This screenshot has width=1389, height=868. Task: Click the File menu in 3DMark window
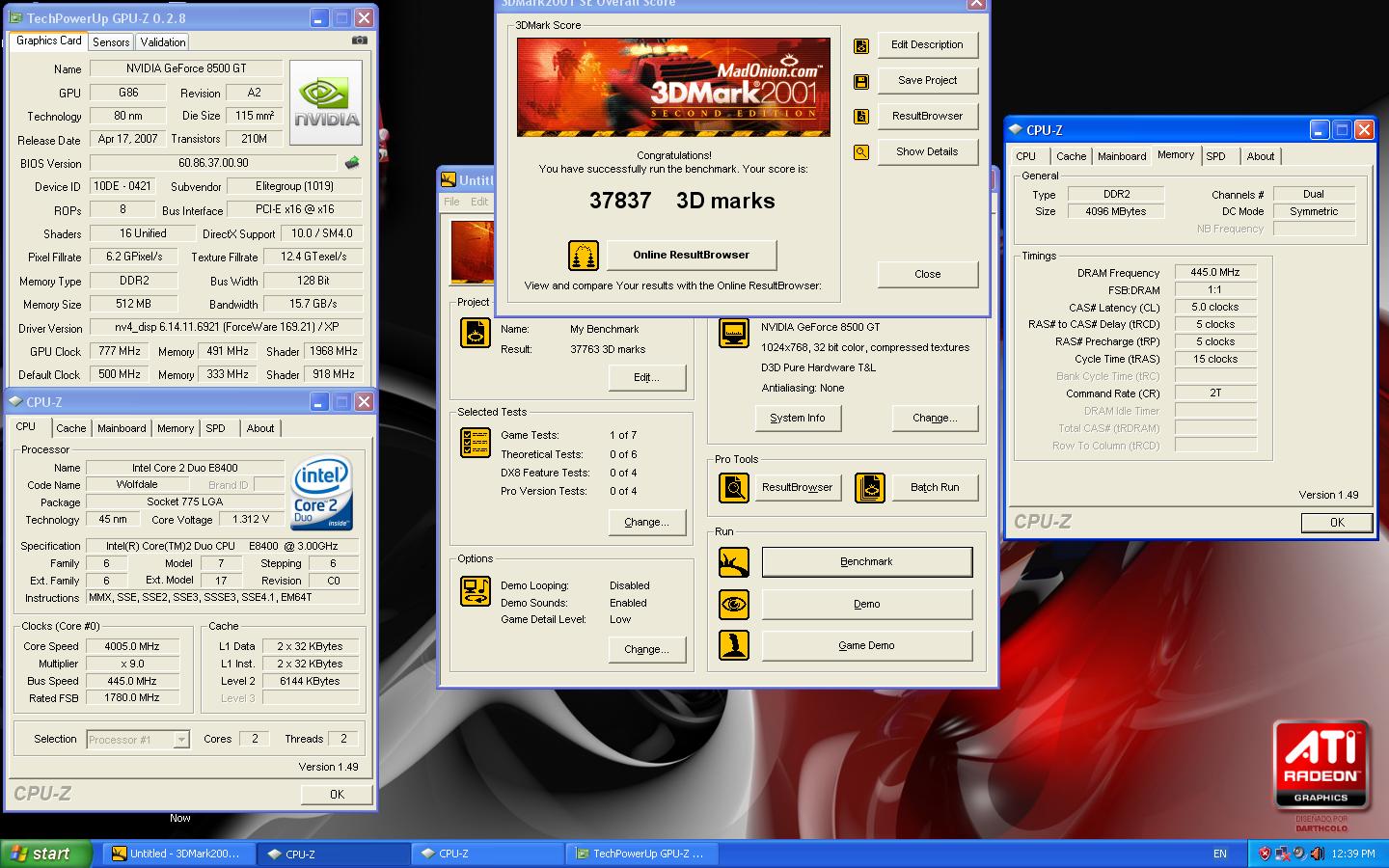click(x=451, y=202)
